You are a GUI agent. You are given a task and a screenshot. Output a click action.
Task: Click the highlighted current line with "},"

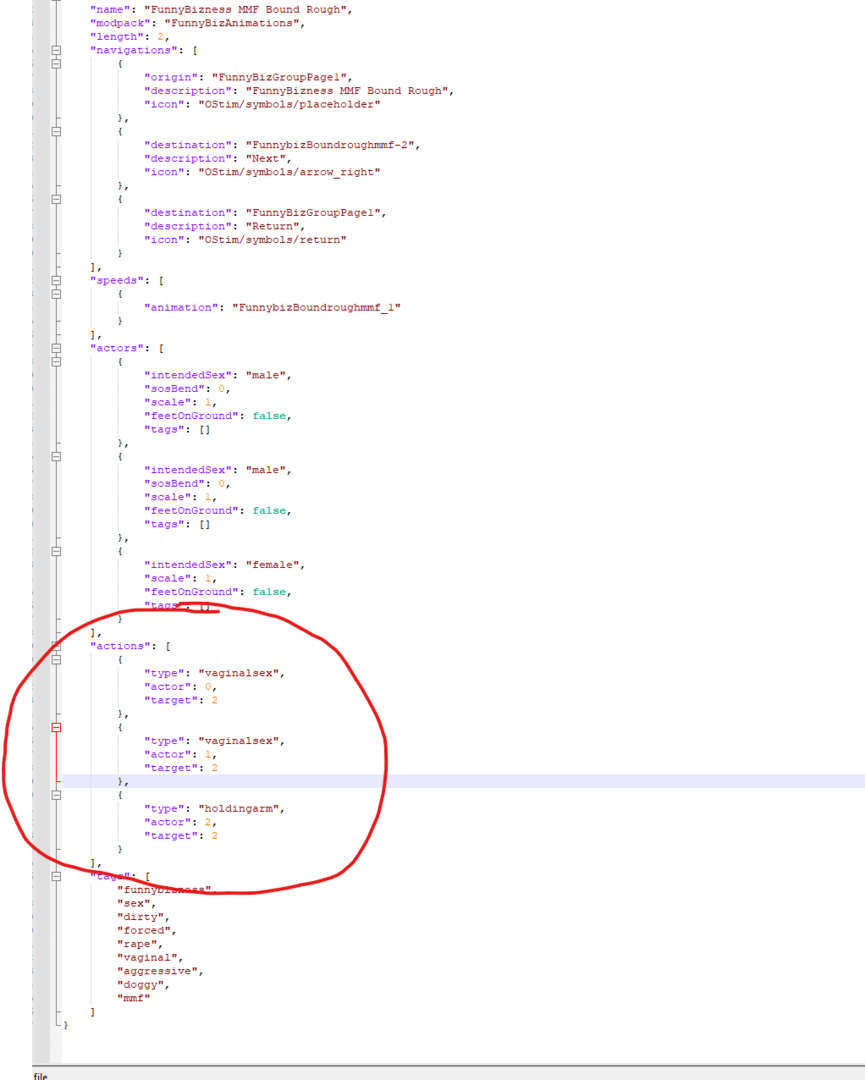click(463, 782)
